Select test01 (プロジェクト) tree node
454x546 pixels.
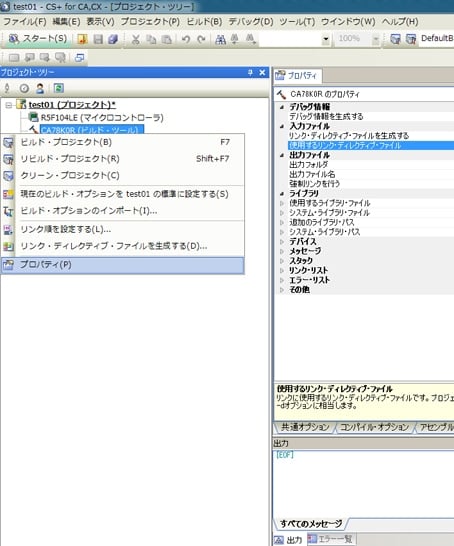point(72,104)
